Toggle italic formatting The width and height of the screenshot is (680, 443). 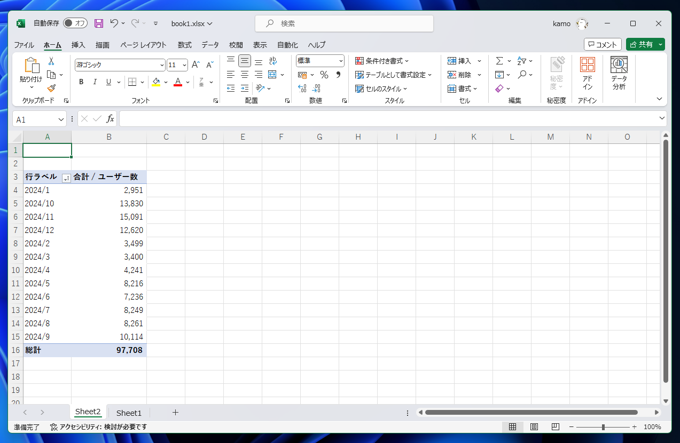coord(95,82)
